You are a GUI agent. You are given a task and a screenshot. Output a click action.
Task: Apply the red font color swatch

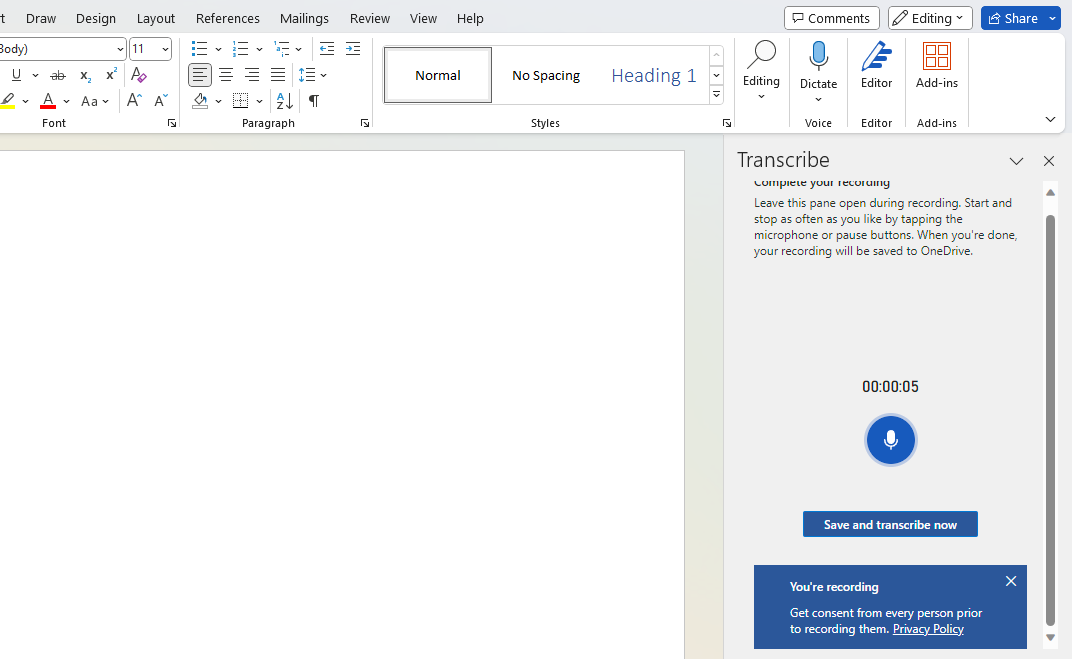pyautogui.click(x=48, y=101)
